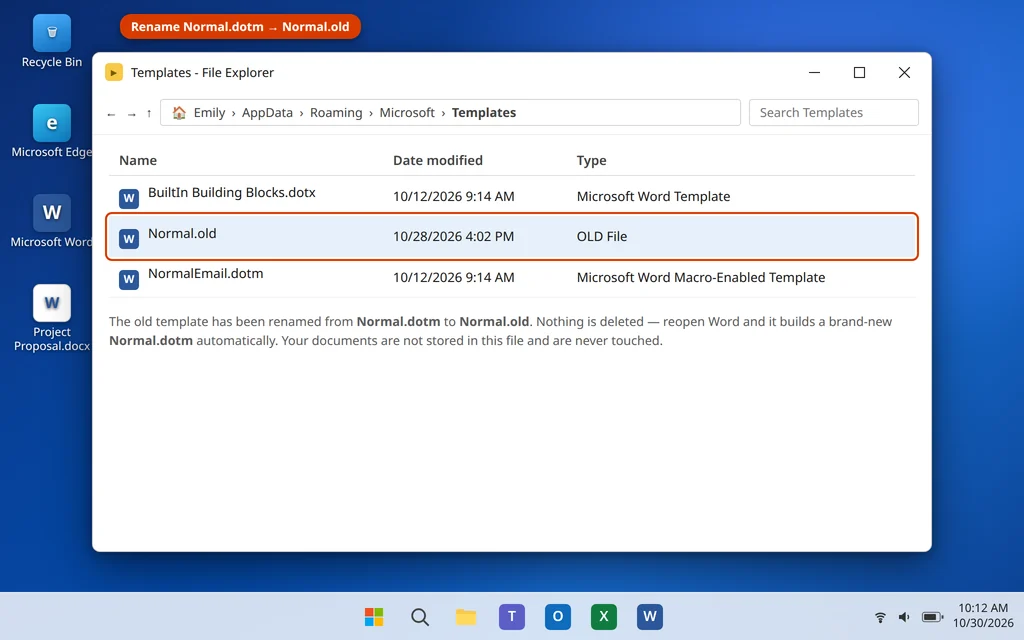Click AppData in the breadcrumb path

(267, 112)
